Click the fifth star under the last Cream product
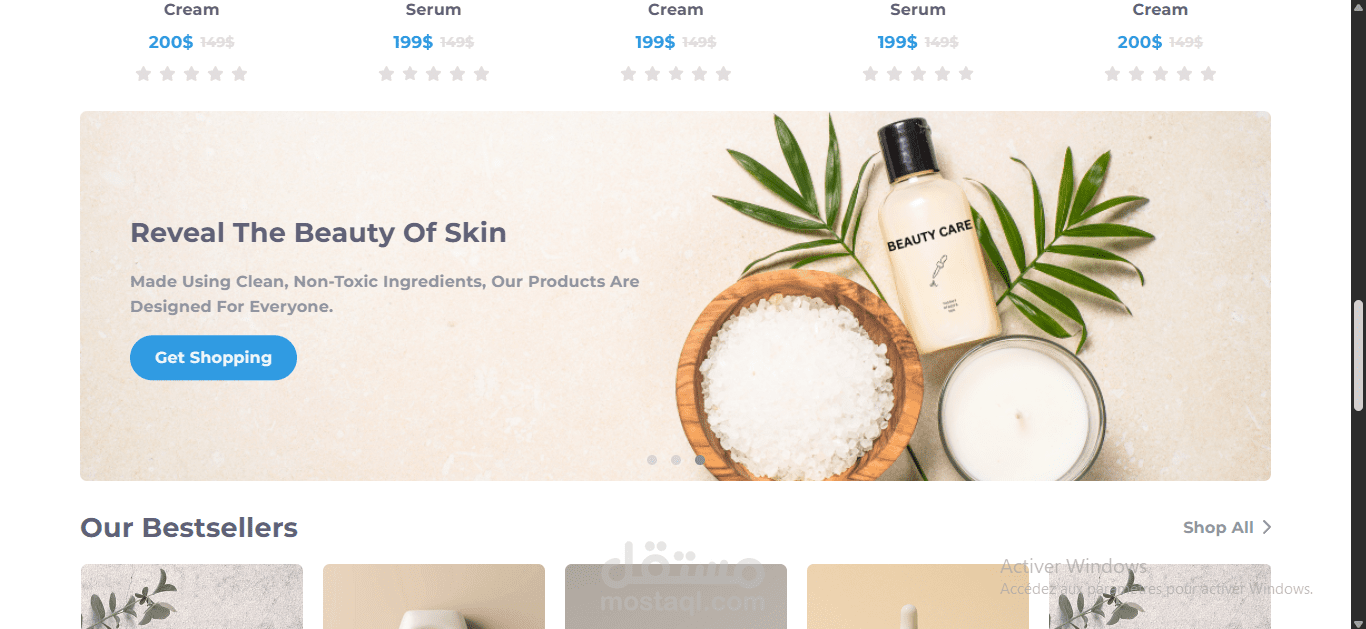The image size is (1366, 629). [1208, 73]
